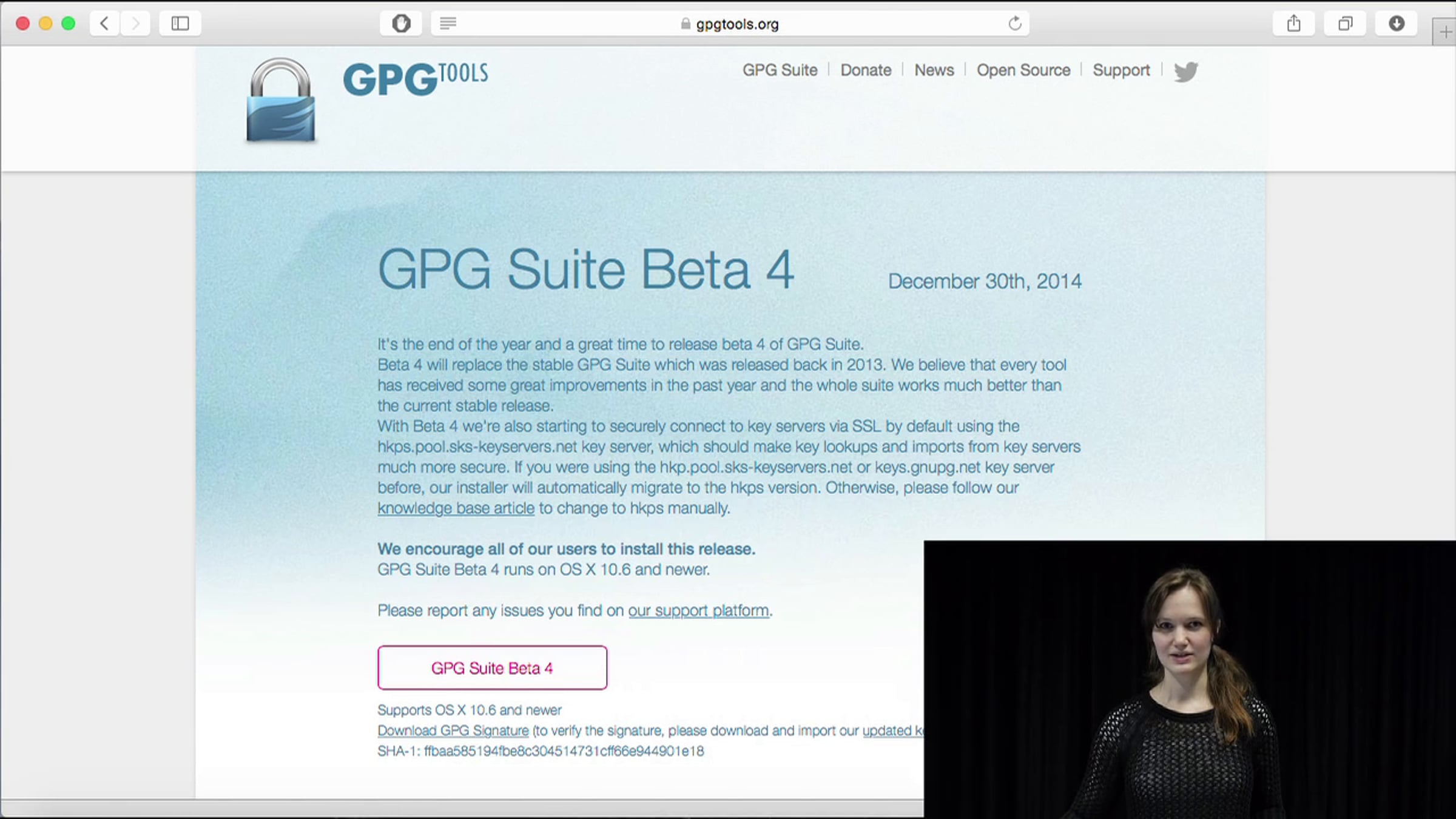Open the Download GPG Signature link
1456x819 pixels.
coord(453,730)
